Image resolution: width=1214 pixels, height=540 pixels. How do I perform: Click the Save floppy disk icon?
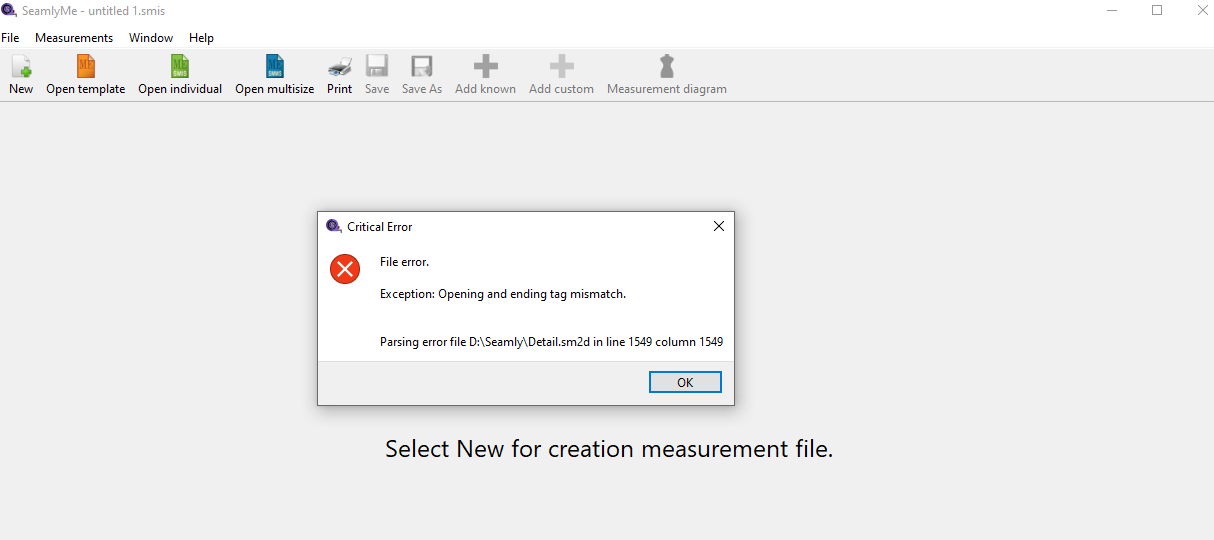coord(377,68)
